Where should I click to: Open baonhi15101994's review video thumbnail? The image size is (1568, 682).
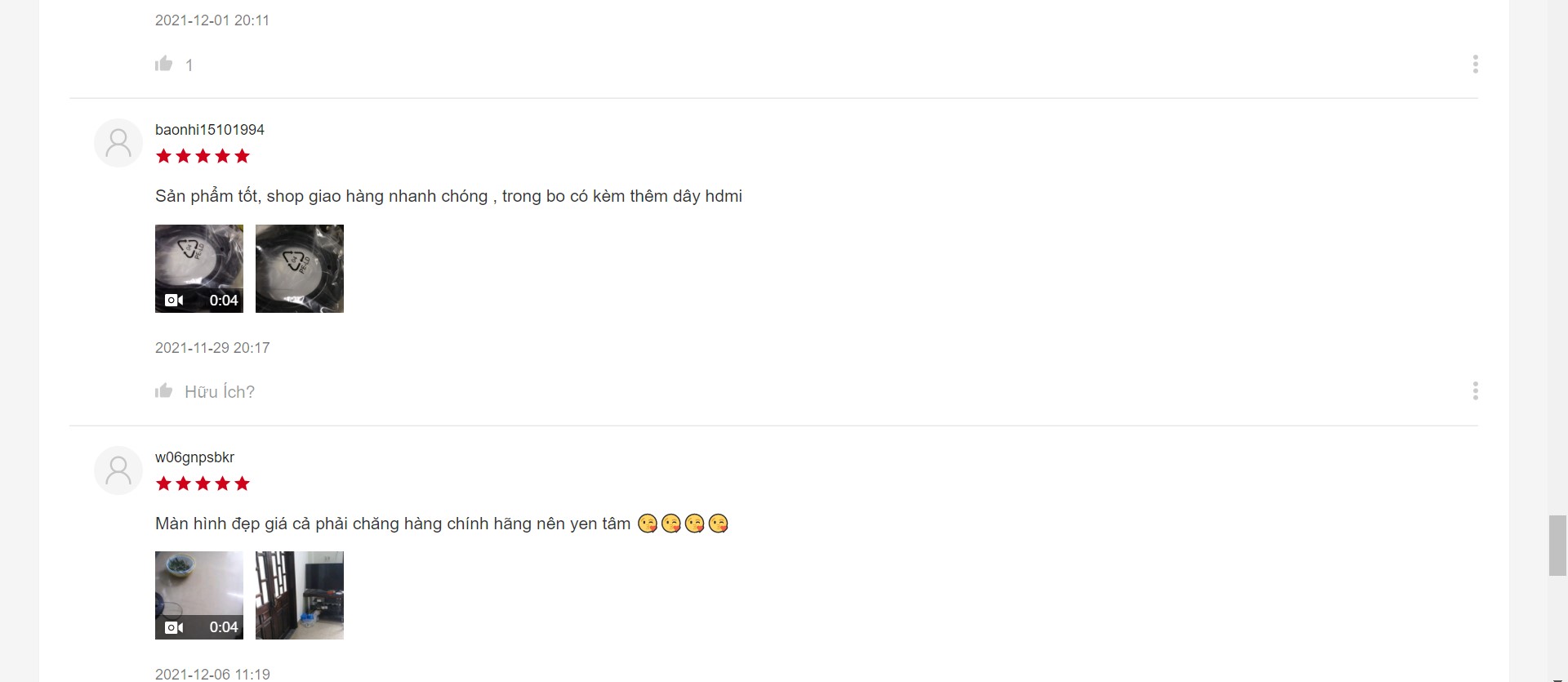199,269
